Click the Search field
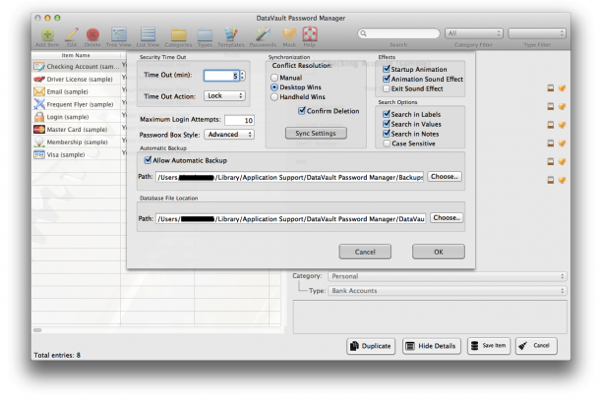Screen dimensions: 600x400 point(399,33)
